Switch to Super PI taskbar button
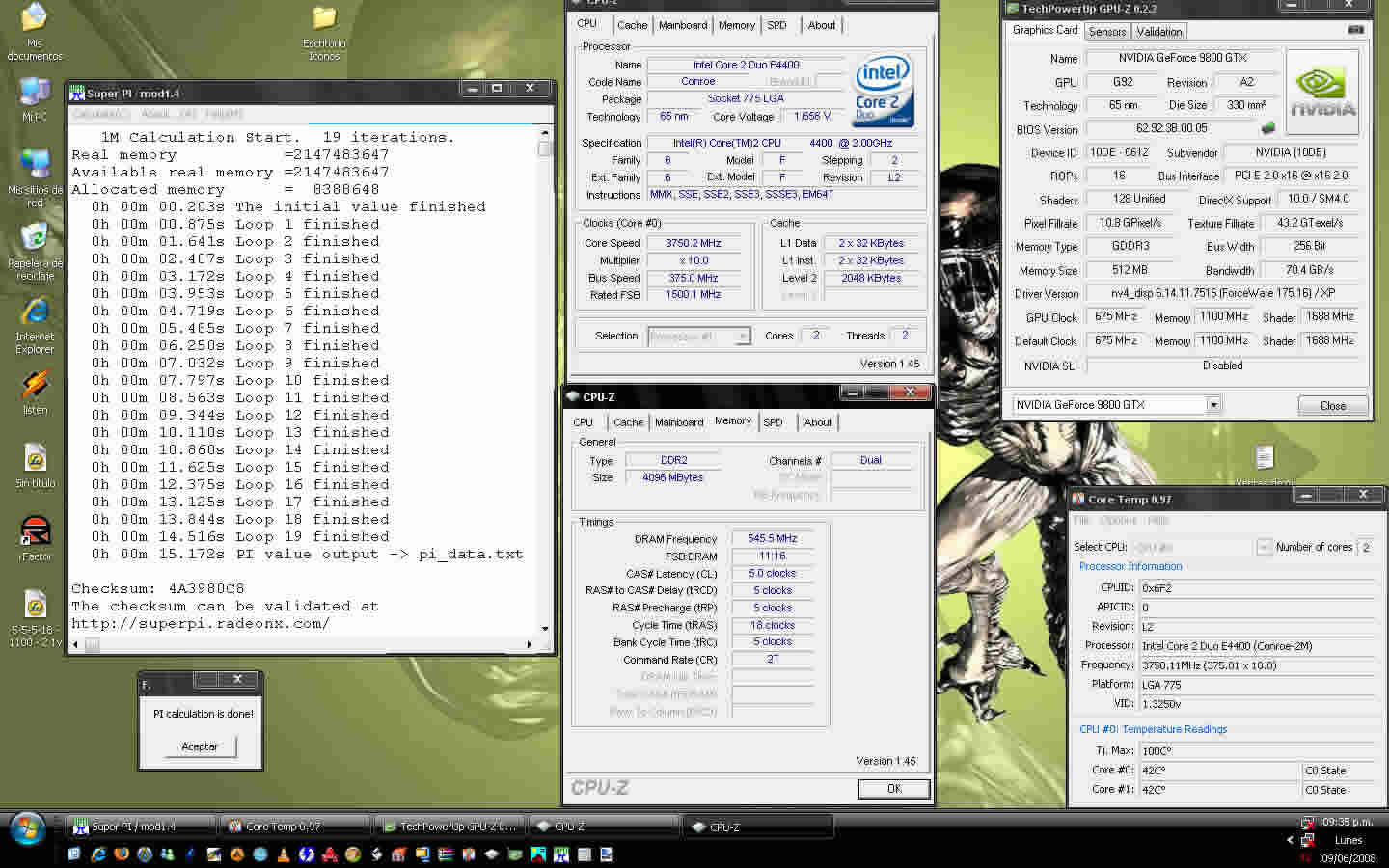 point(142,827)
